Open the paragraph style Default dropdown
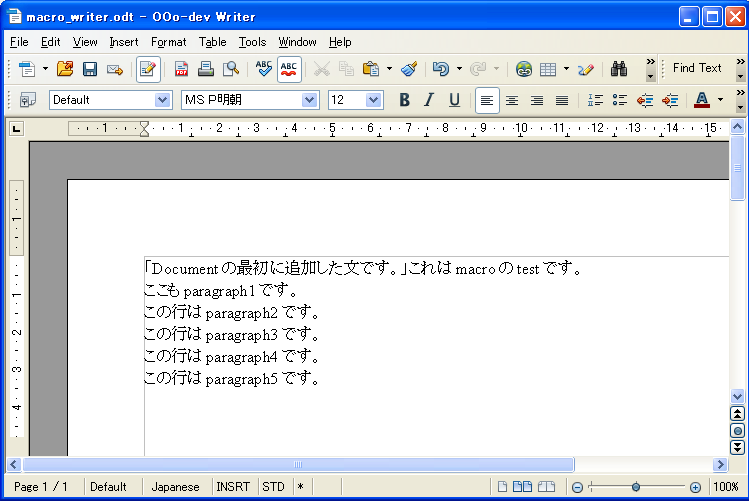Viewport: 749px width, 501px height. (162, 100)
